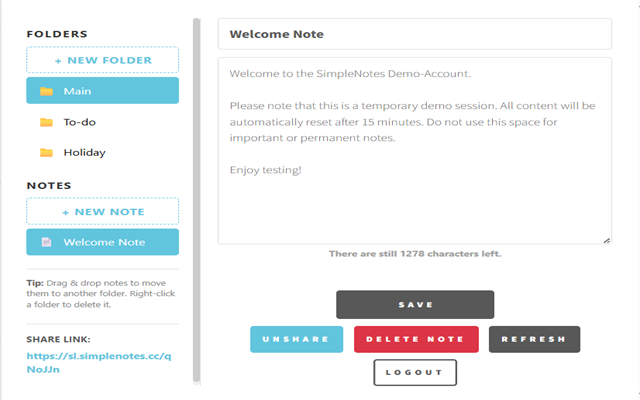
Task: Click the Holiday folder icon
Action: coord(46,153)
